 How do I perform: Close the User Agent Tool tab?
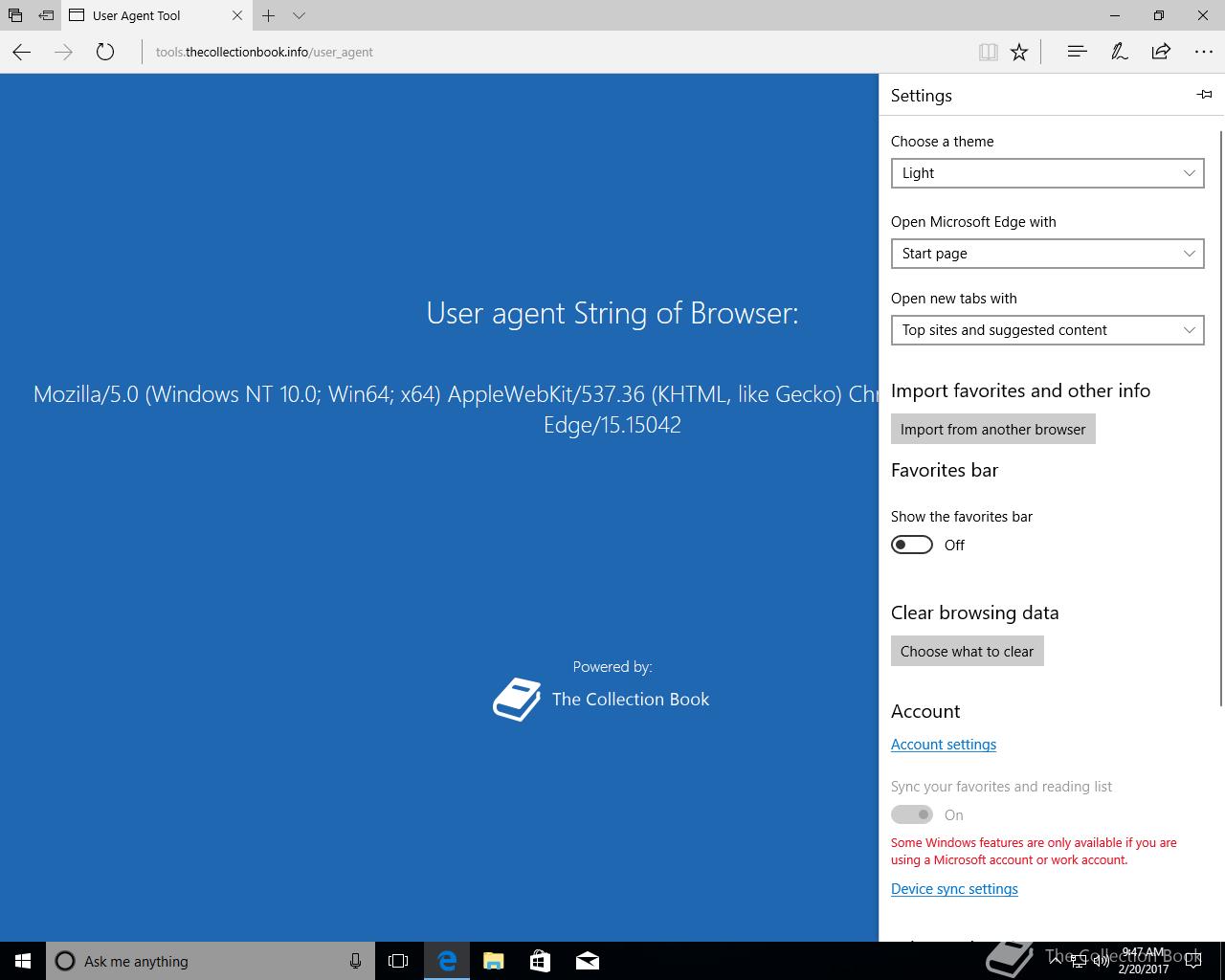(237, 15)
